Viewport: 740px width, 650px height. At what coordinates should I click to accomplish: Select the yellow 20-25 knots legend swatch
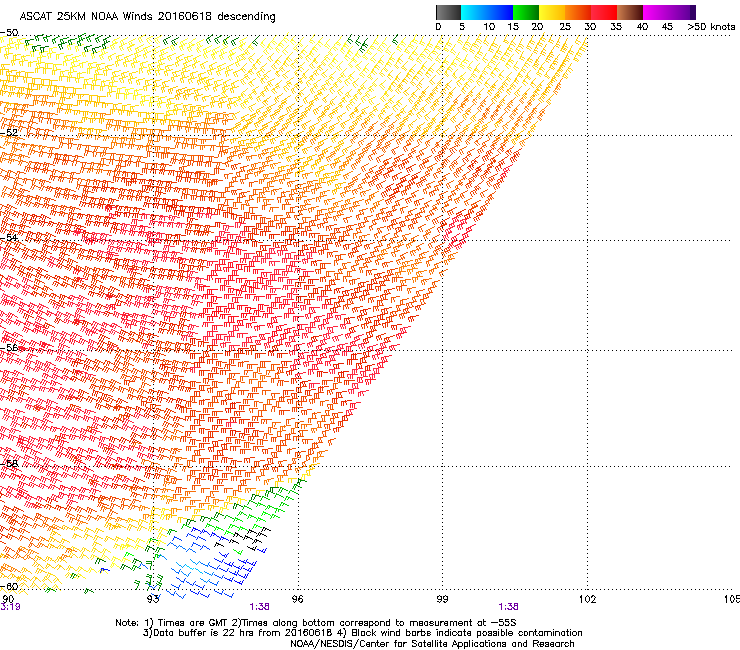[x=552, y=12]
